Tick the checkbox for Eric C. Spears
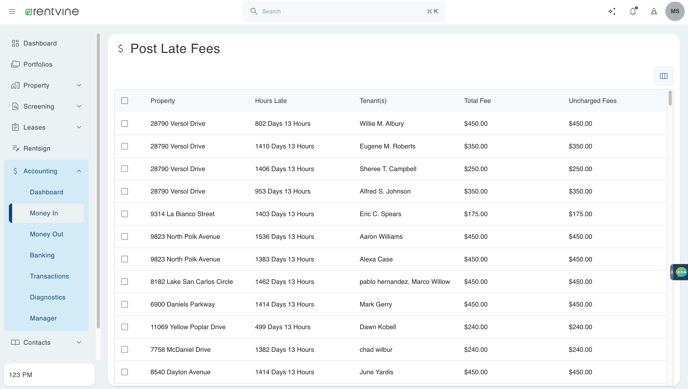The width and height of the screenshot is (688, 389). (125, 214)
